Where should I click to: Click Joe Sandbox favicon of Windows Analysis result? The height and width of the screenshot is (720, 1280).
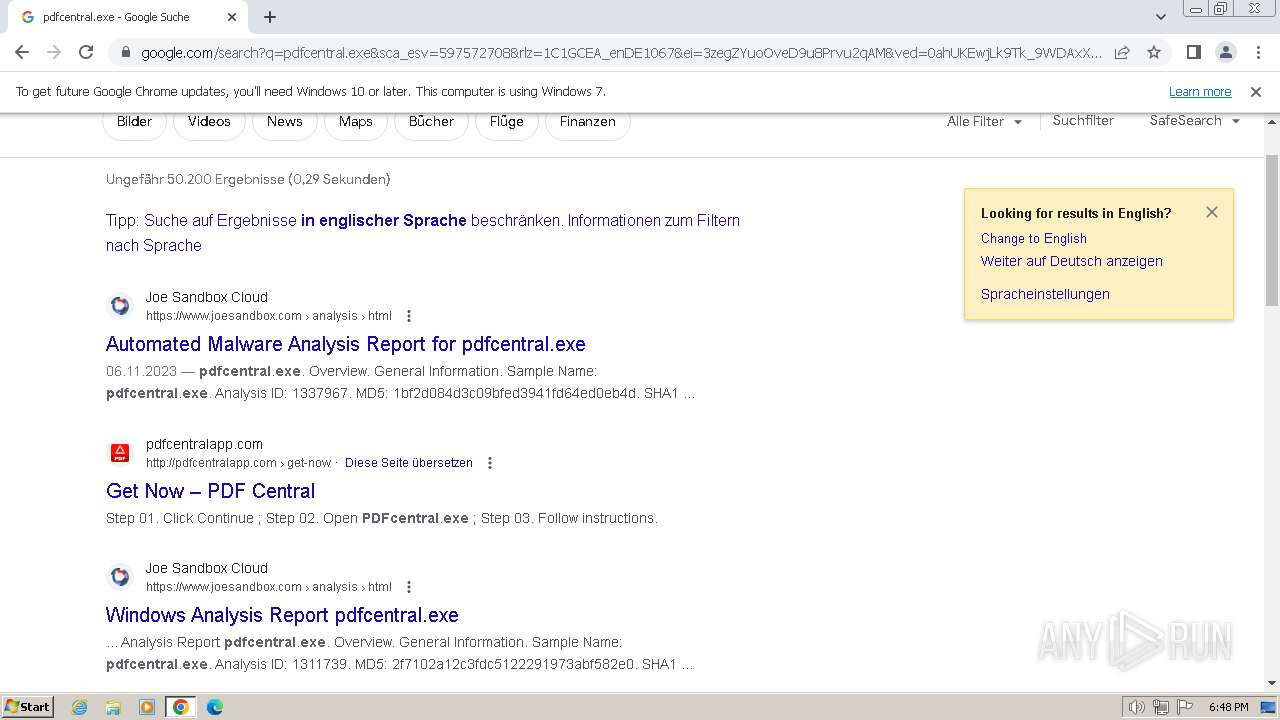(x=120, y=577)
